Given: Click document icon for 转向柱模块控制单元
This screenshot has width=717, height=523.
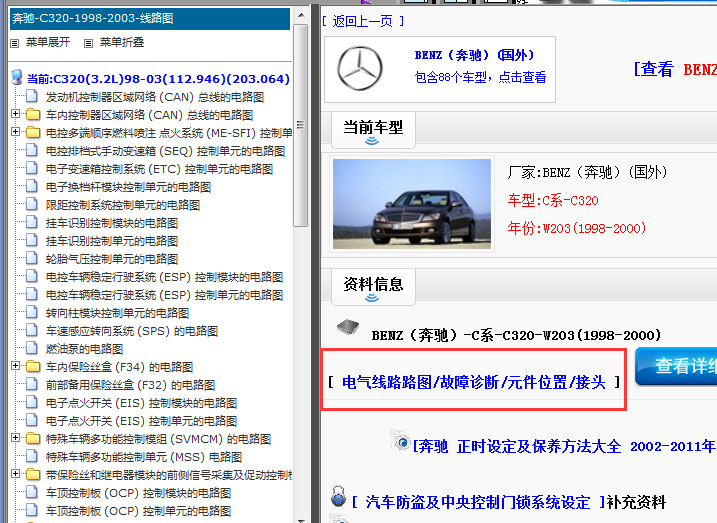Looking at the screenshot, I should click(x=32, y=312).
